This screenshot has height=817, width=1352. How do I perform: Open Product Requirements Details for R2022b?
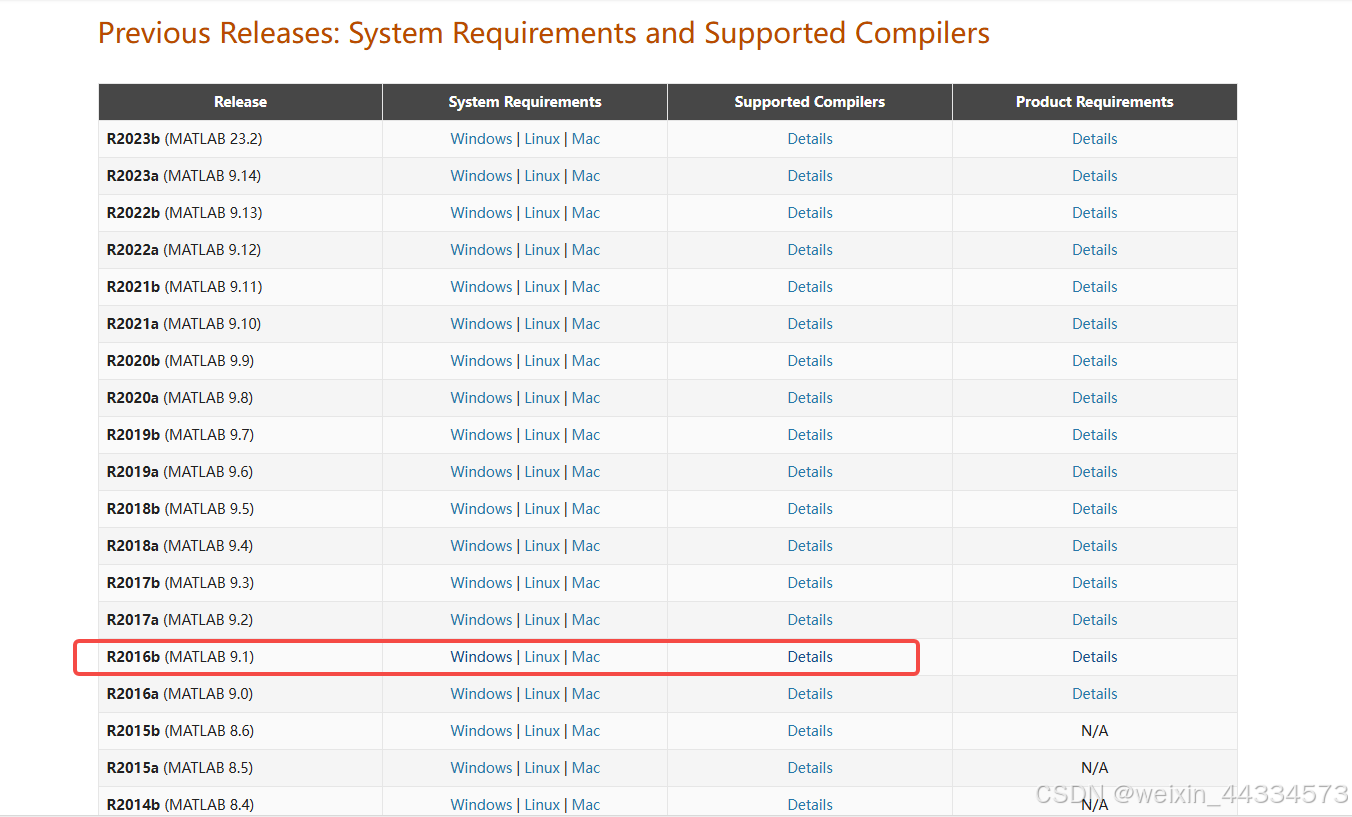[1095, 213]
